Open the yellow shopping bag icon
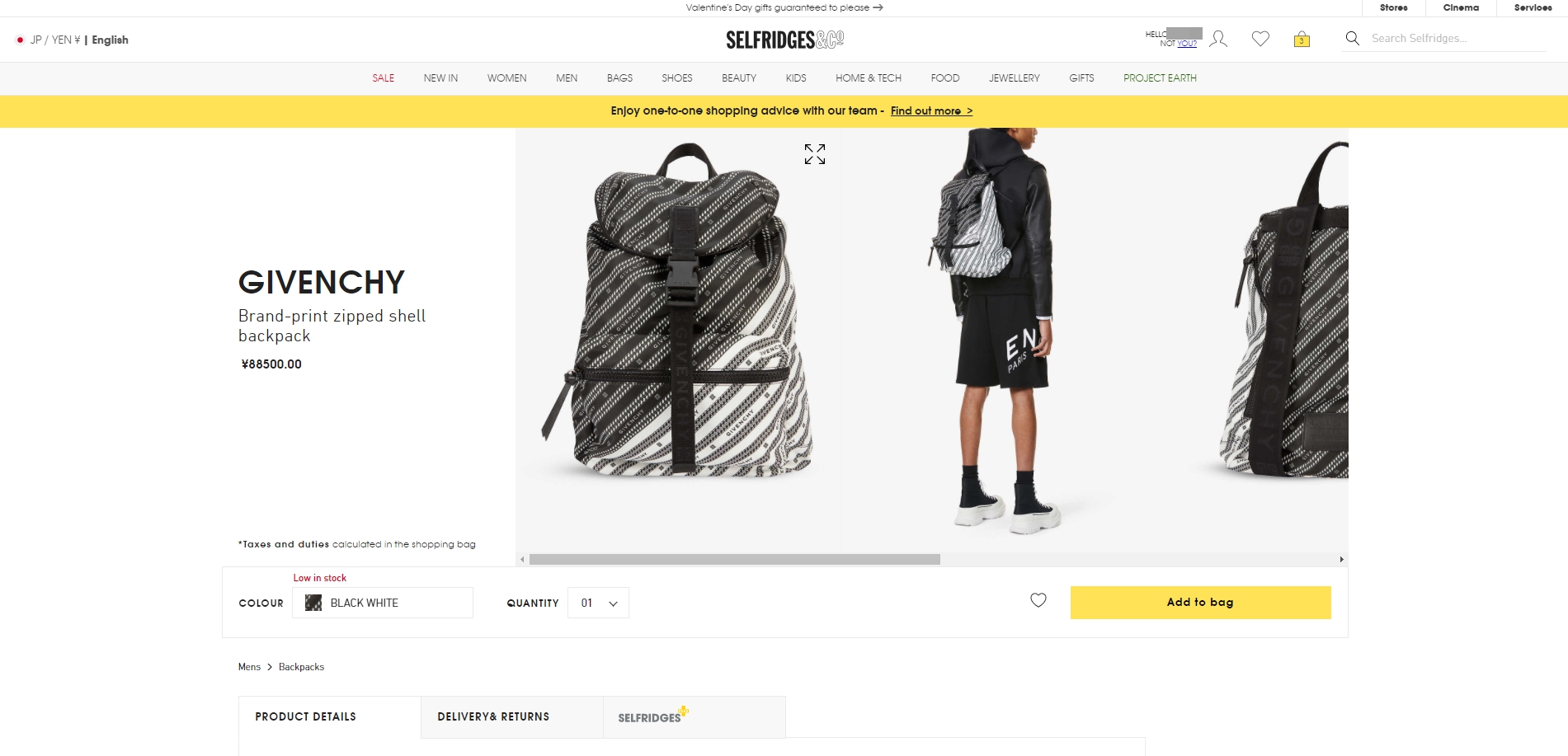The width and height of the screenshot is (1568, 756). pyautogui.click(x=1302, y=39)
